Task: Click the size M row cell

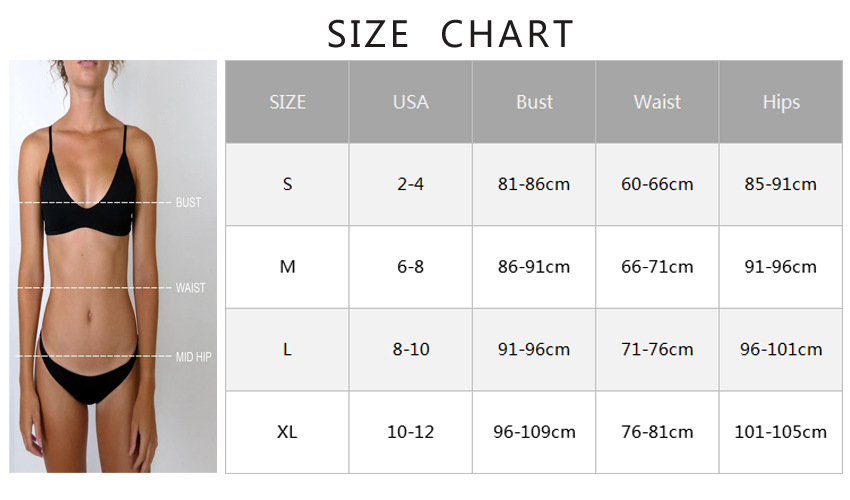Action: coord(287,267)
